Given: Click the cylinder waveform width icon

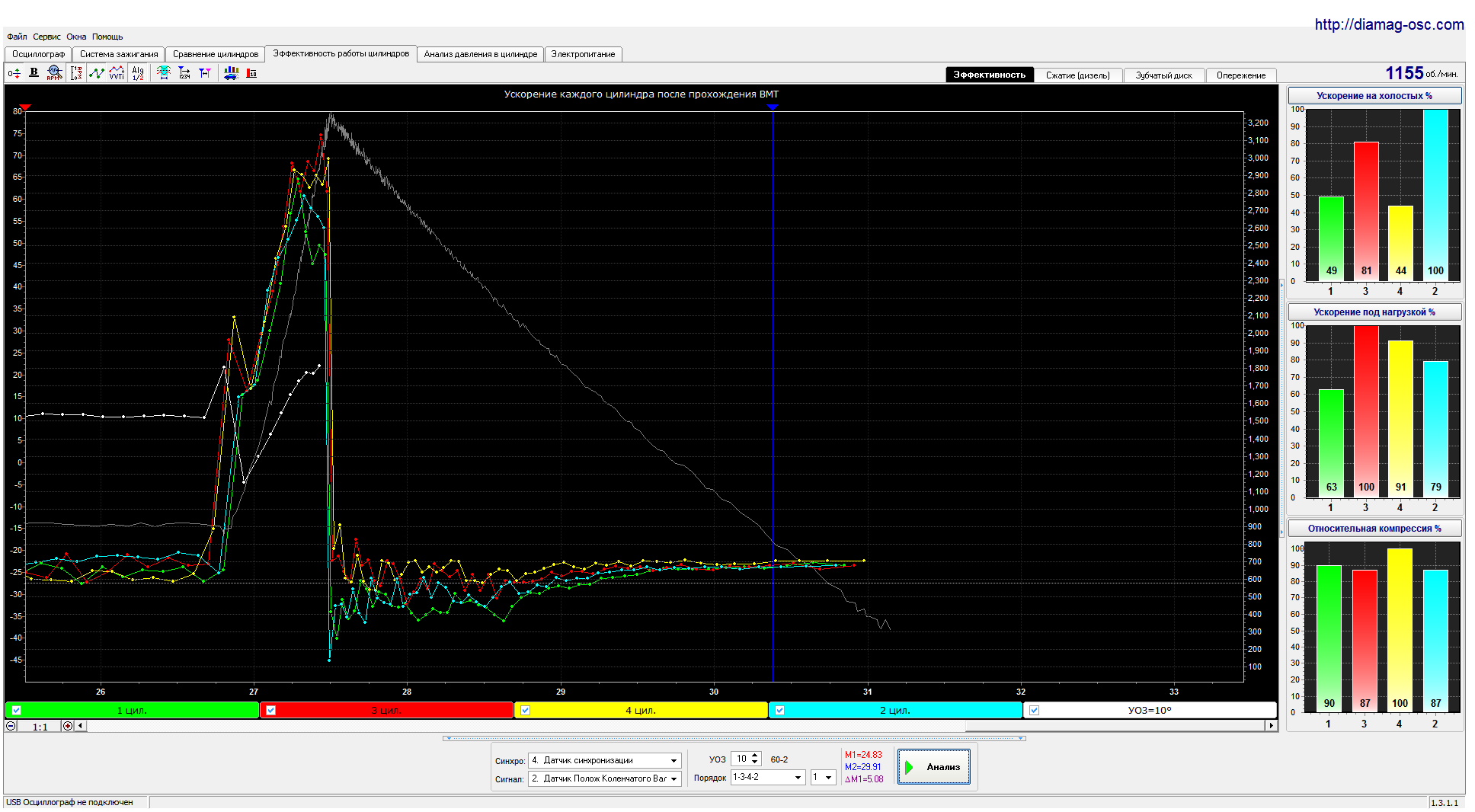Looking at the screenshot, I should click(163, 73).
